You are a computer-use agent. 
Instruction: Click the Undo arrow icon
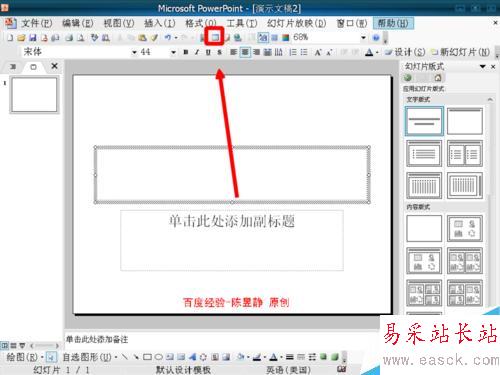168,38
